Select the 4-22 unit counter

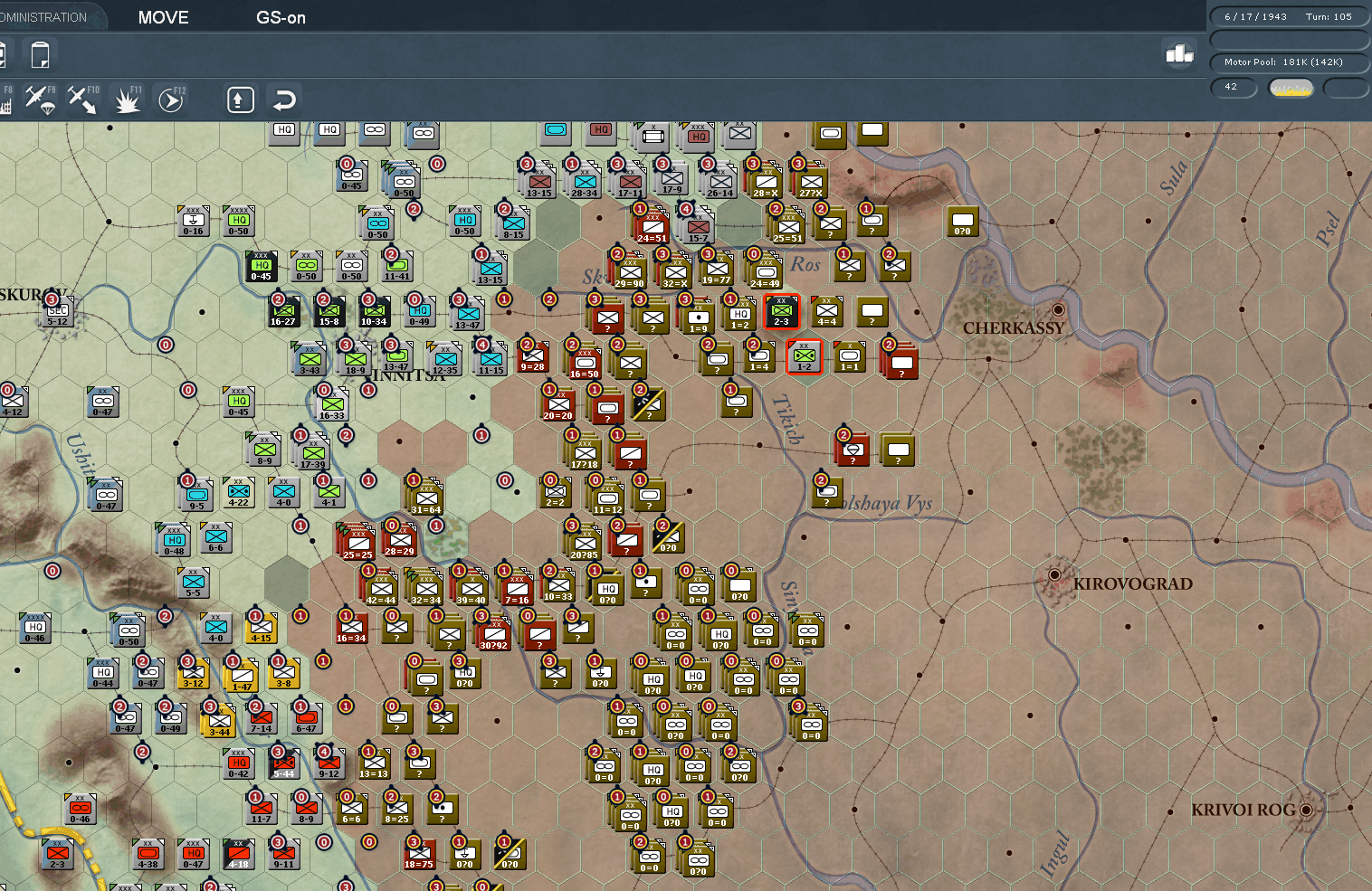click(x=238, y=492)
